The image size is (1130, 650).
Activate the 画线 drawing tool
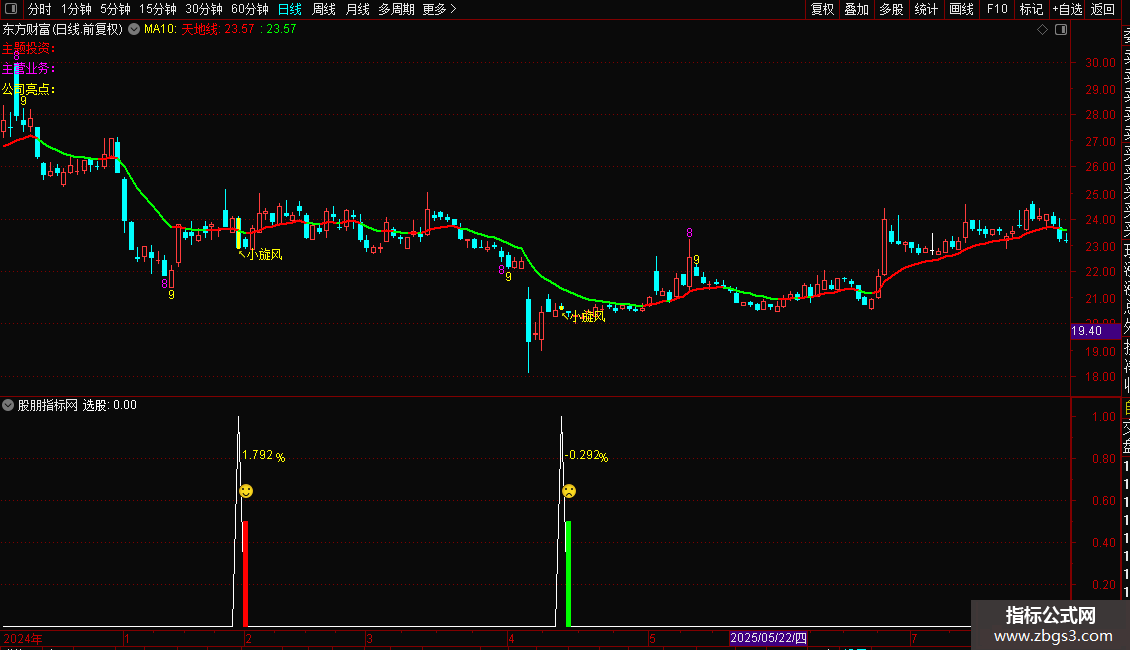click(961, 9)
